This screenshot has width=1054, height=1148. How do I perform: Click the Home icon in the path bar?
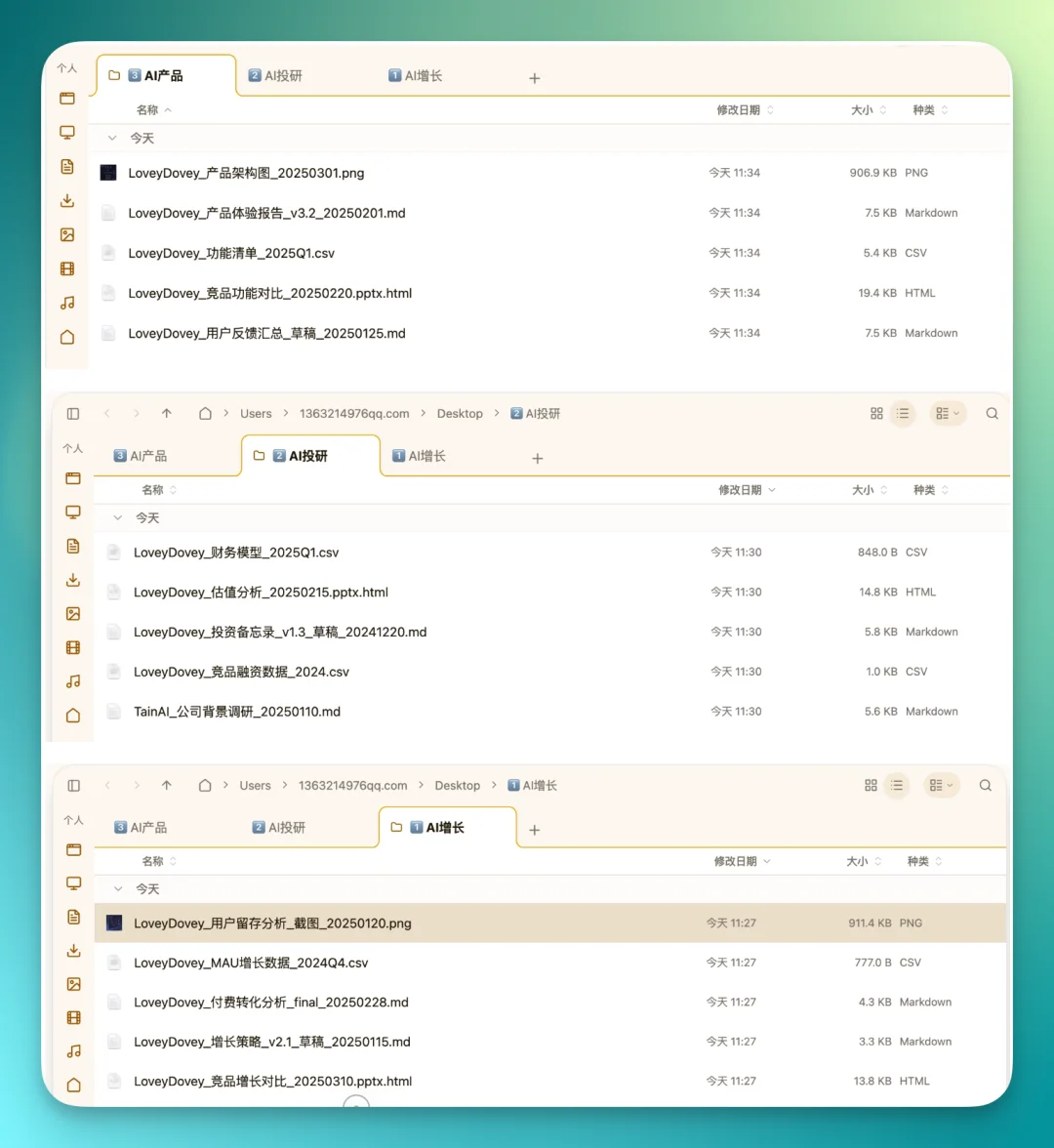point(205,413)
